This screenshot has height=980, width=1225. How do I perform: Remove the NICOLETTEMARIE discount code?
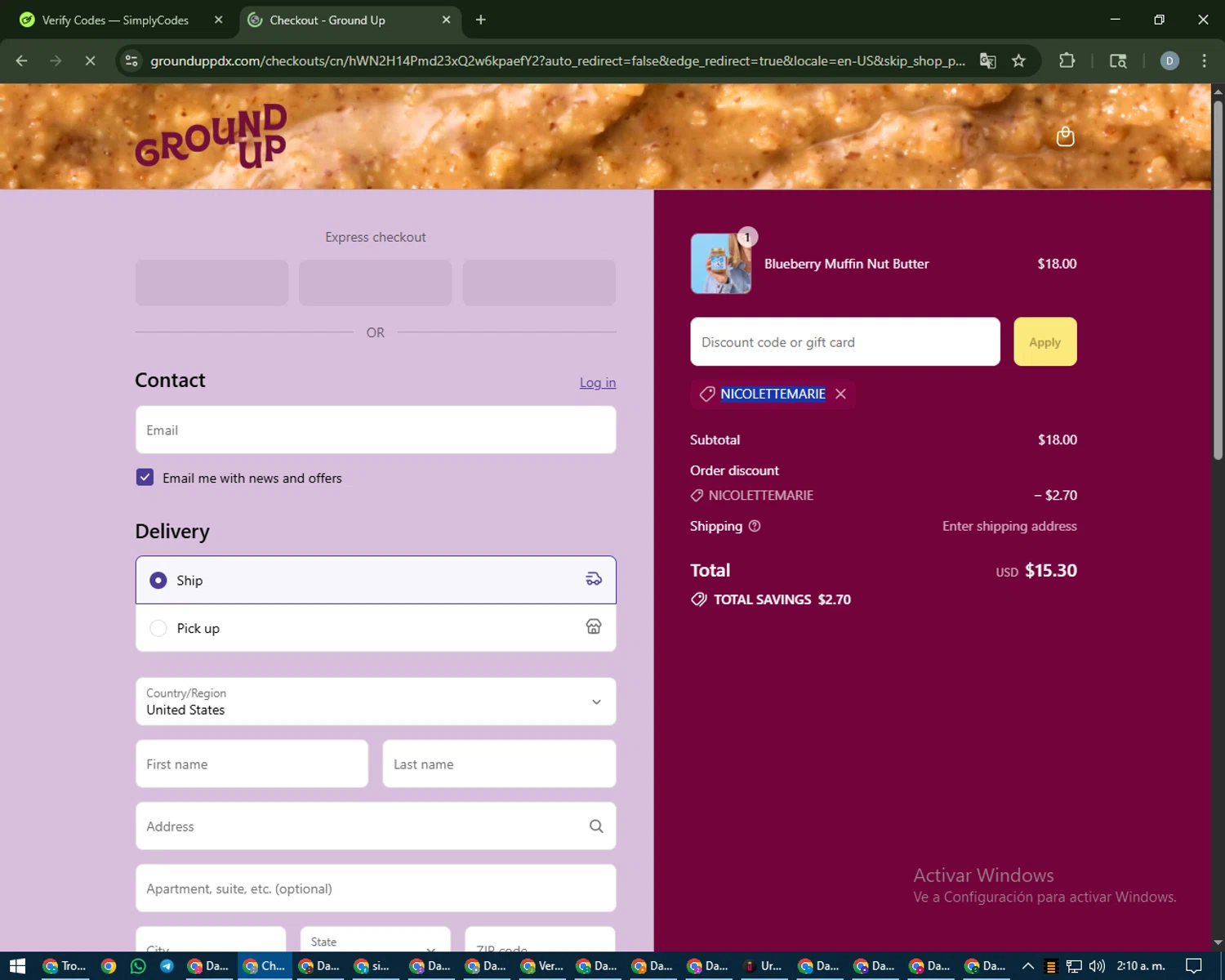coord(840,394)
